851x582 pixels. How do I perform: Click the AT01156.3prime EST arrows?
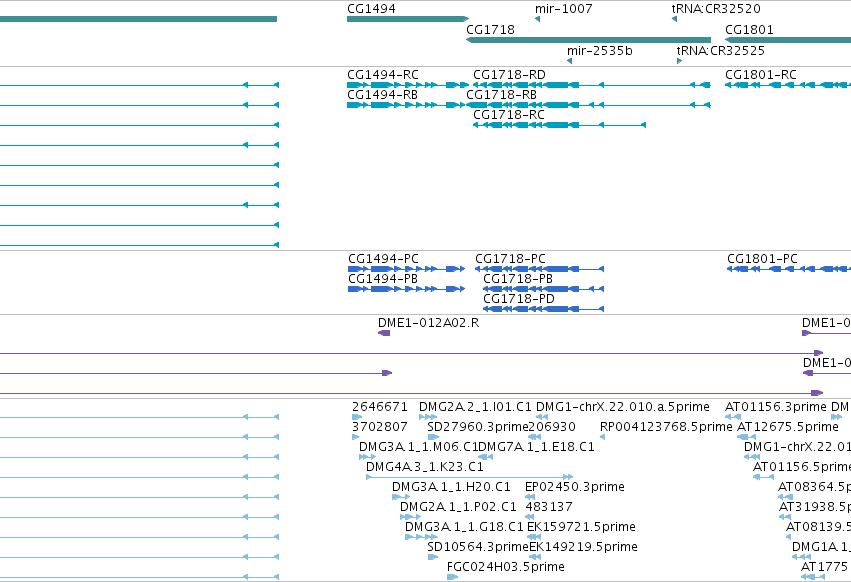pyautogui.click(x=733, y=417)
